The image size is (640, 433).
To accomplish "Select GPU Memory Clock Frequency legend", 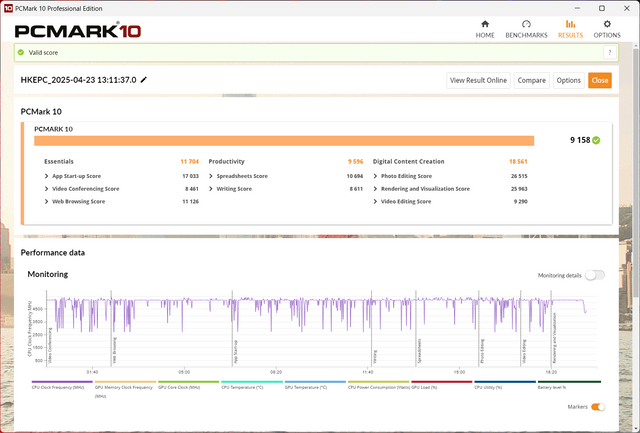I will click(x=124, y=390).
